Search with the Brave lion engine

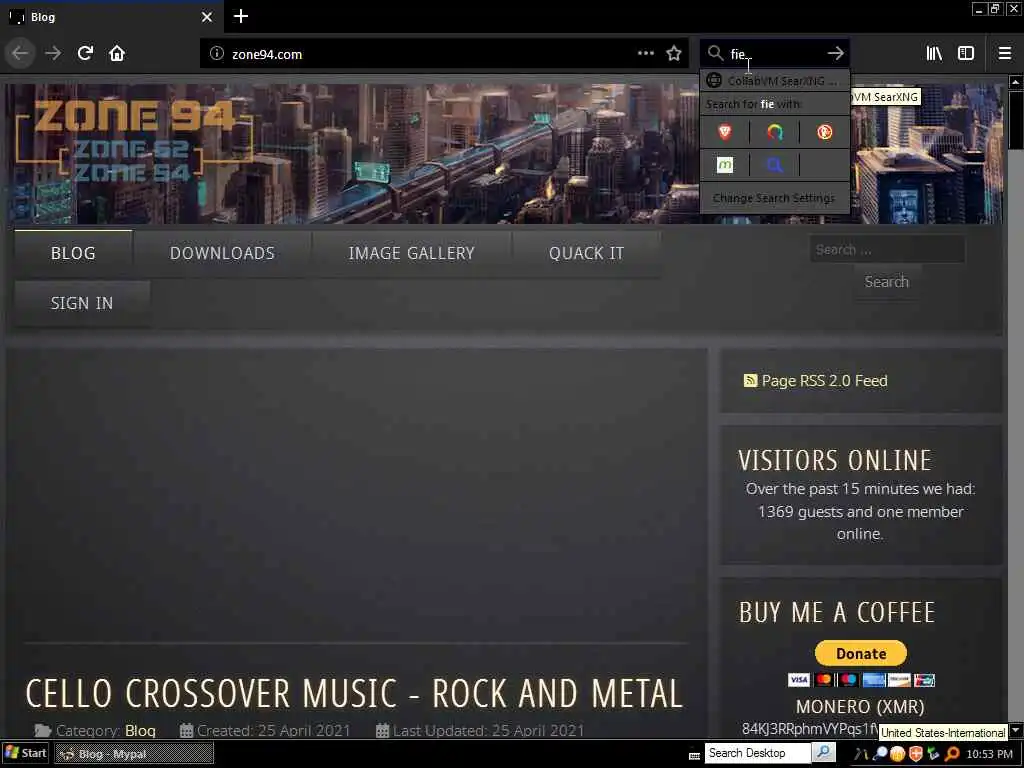pos(725,133)
